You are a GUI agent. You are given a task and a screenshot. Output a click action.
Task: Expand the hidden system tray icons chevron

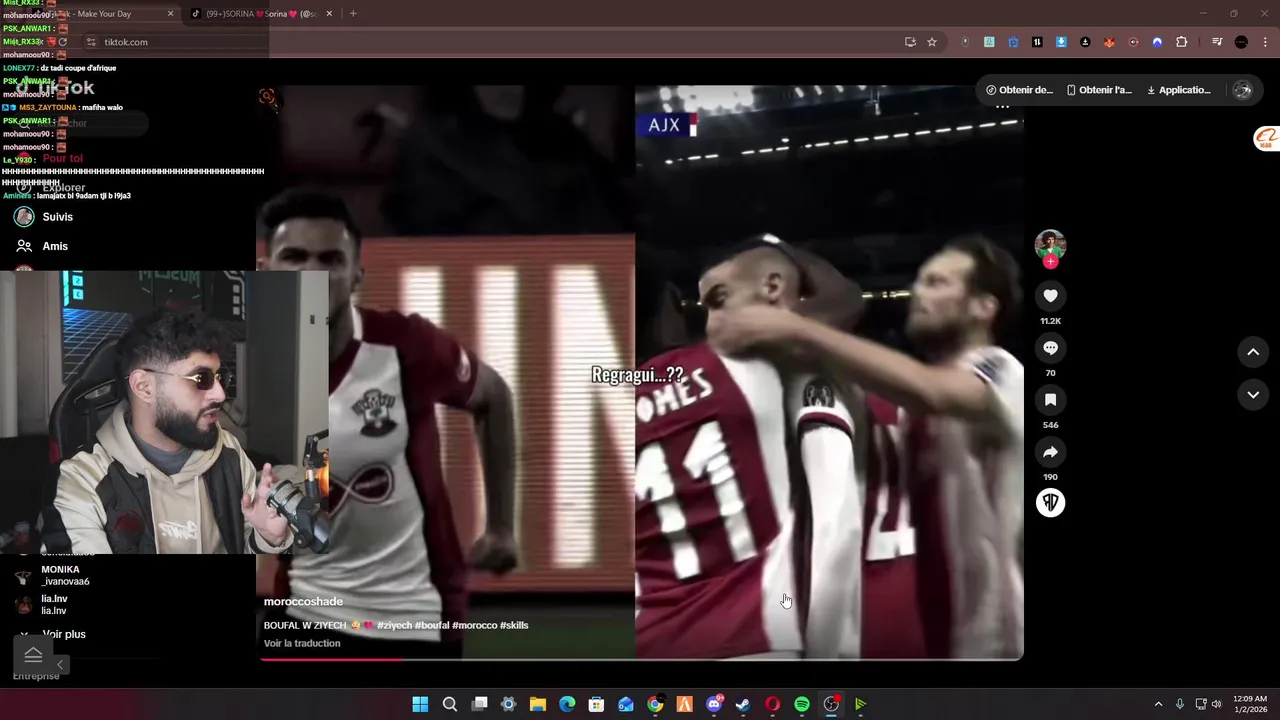1158,704
